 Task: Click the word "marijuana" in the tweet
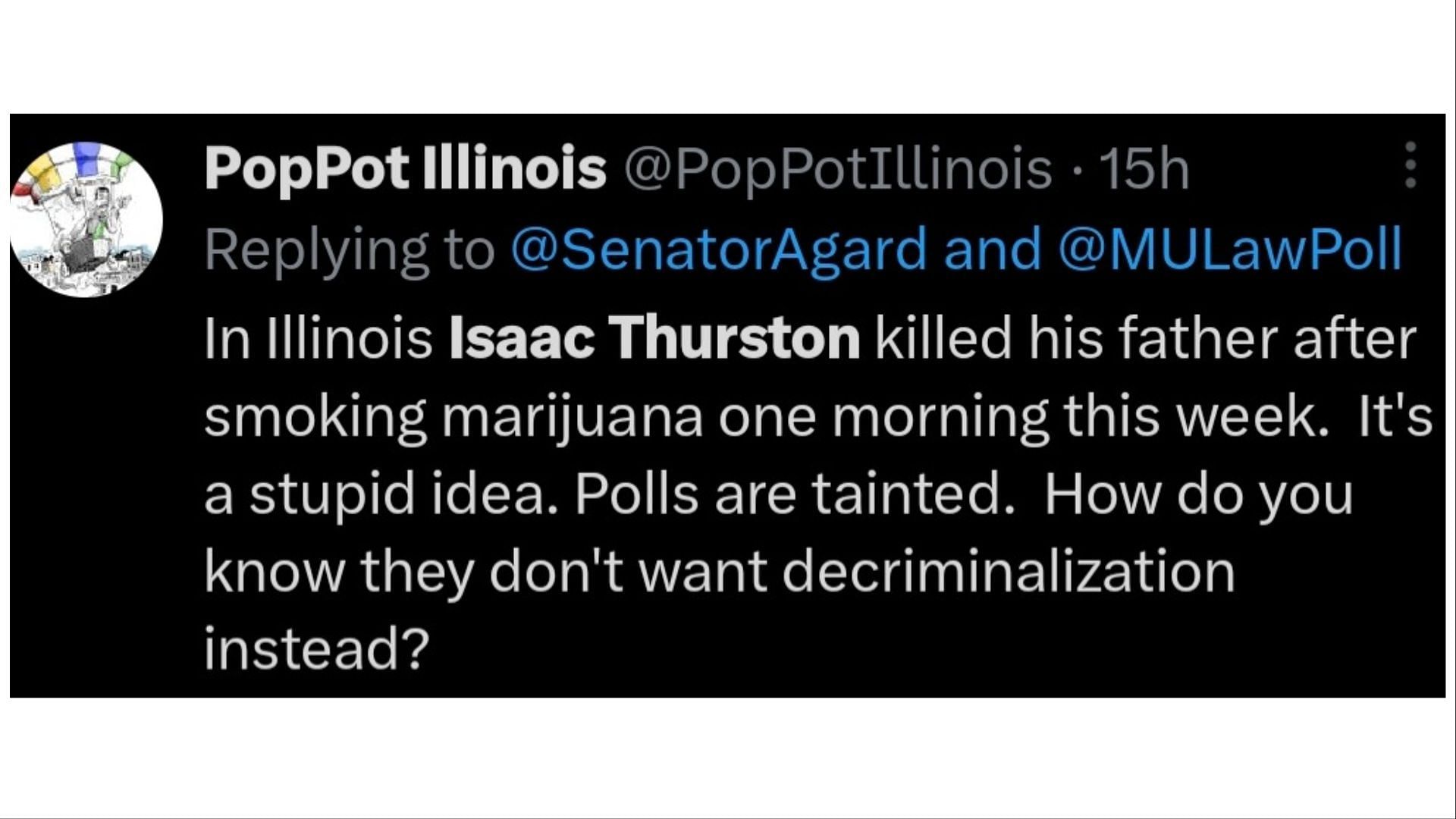click(x=572, y=418)
